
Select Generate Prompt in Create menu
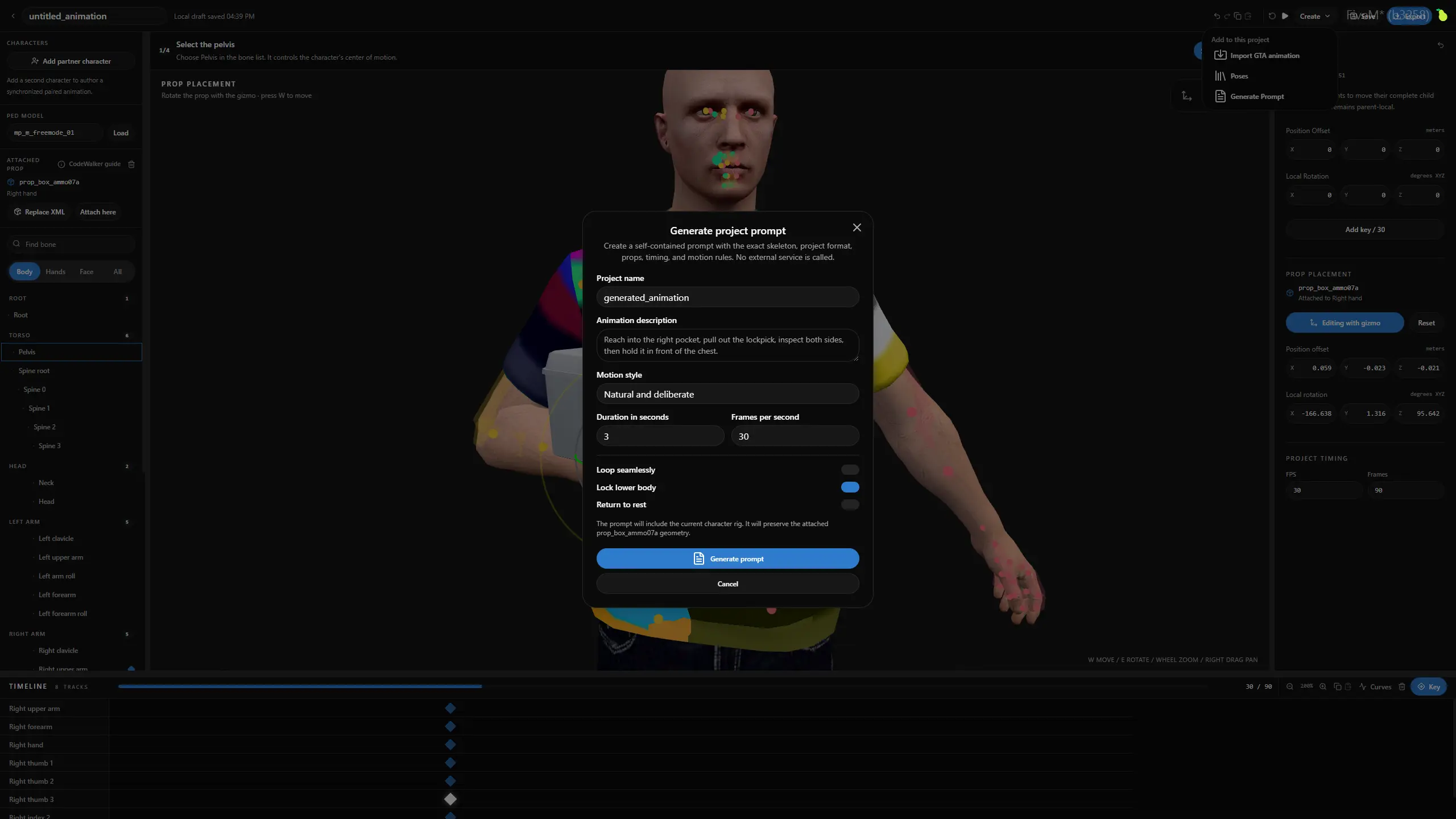(x=1264, y=96)
